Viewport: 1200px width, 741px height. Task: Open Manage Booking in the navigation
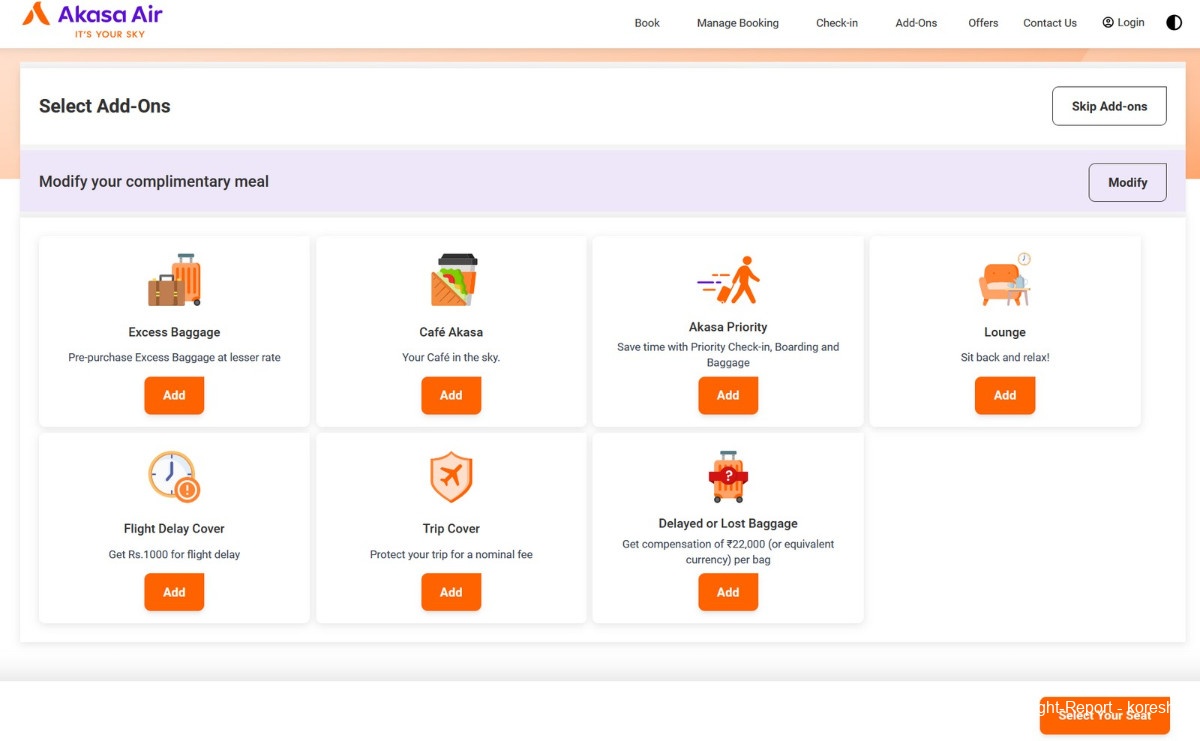738,23
